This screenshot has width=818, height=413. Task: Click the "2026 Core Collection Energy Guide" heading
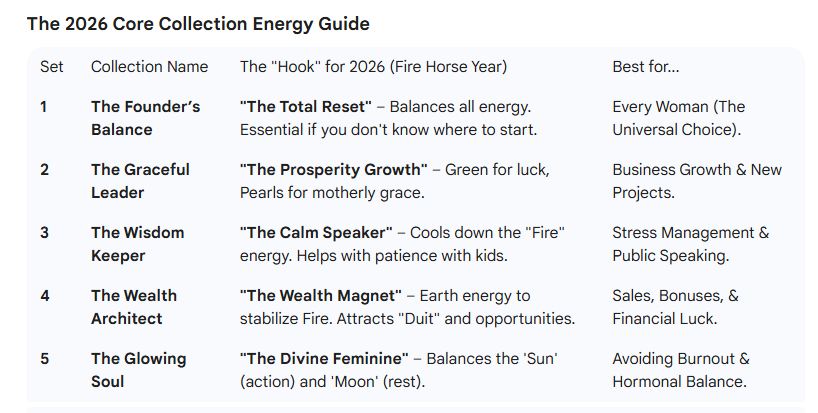click(198, 23)
